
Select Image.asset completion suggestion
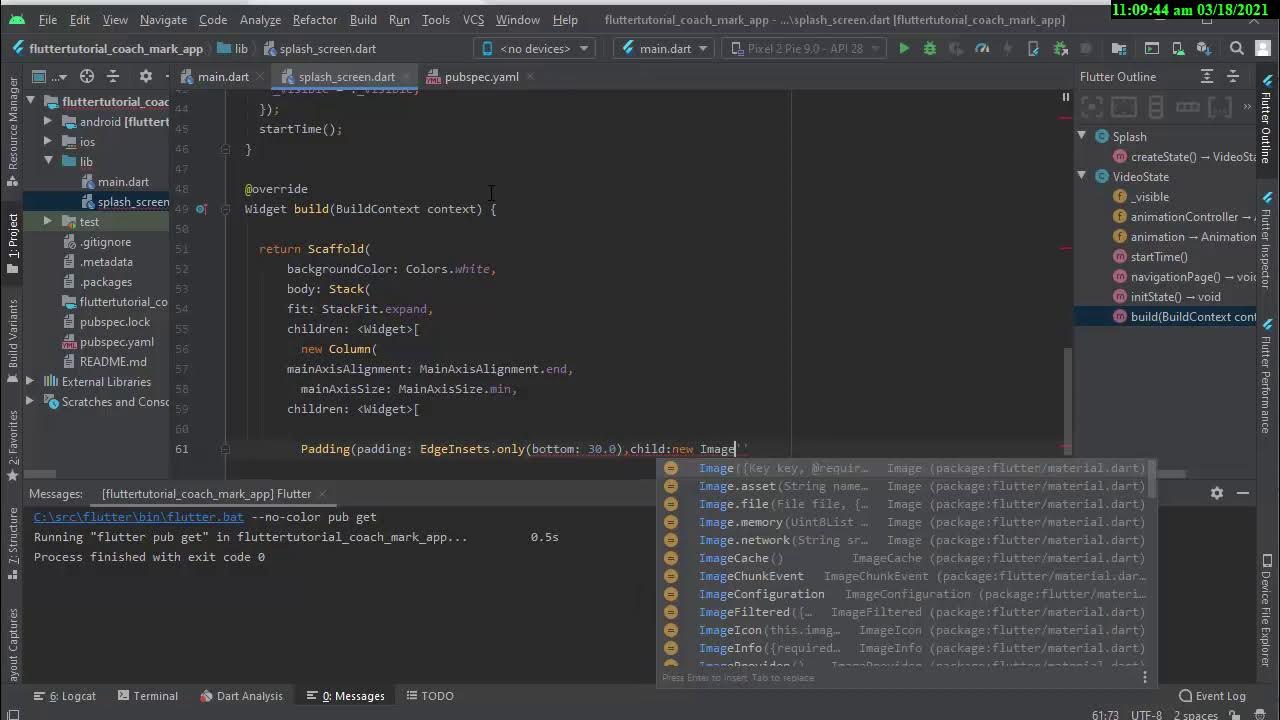point(905,486)
